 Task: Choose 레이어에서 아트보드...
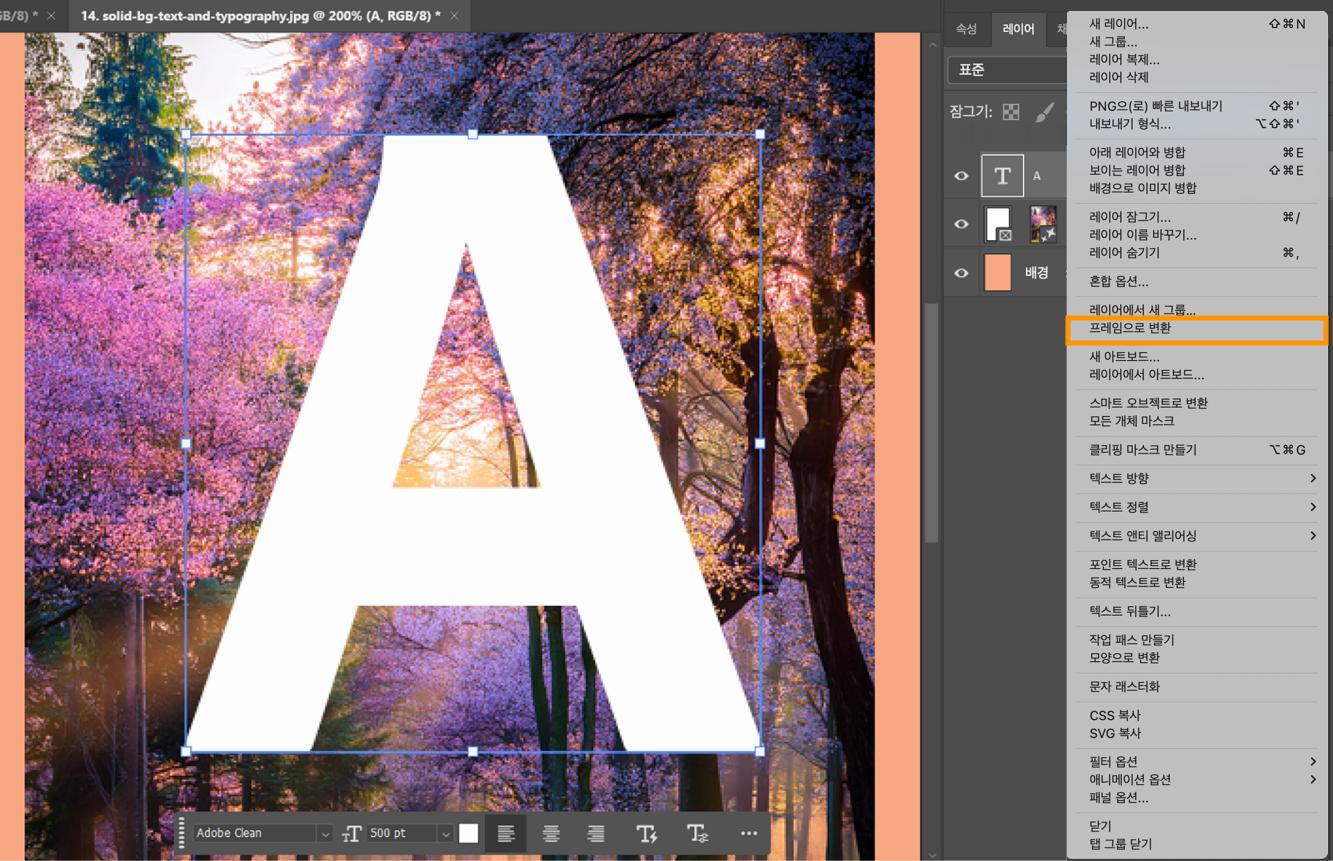[1198, 375]
